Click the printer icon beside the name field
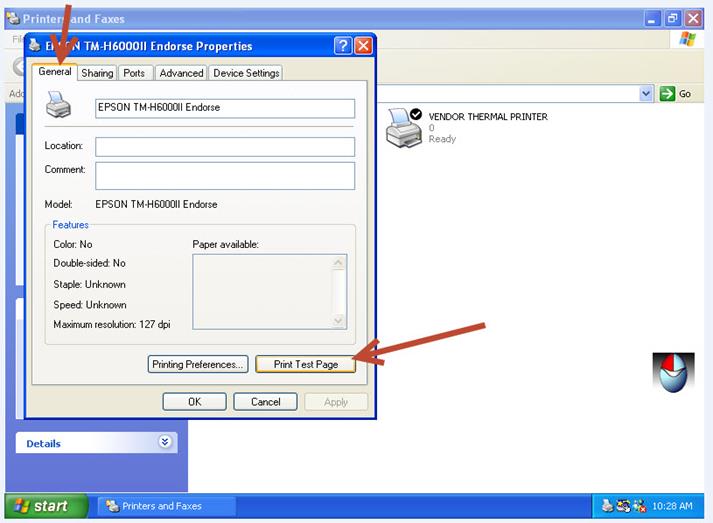This screenshot has height=523, width=713. point(58,104)
